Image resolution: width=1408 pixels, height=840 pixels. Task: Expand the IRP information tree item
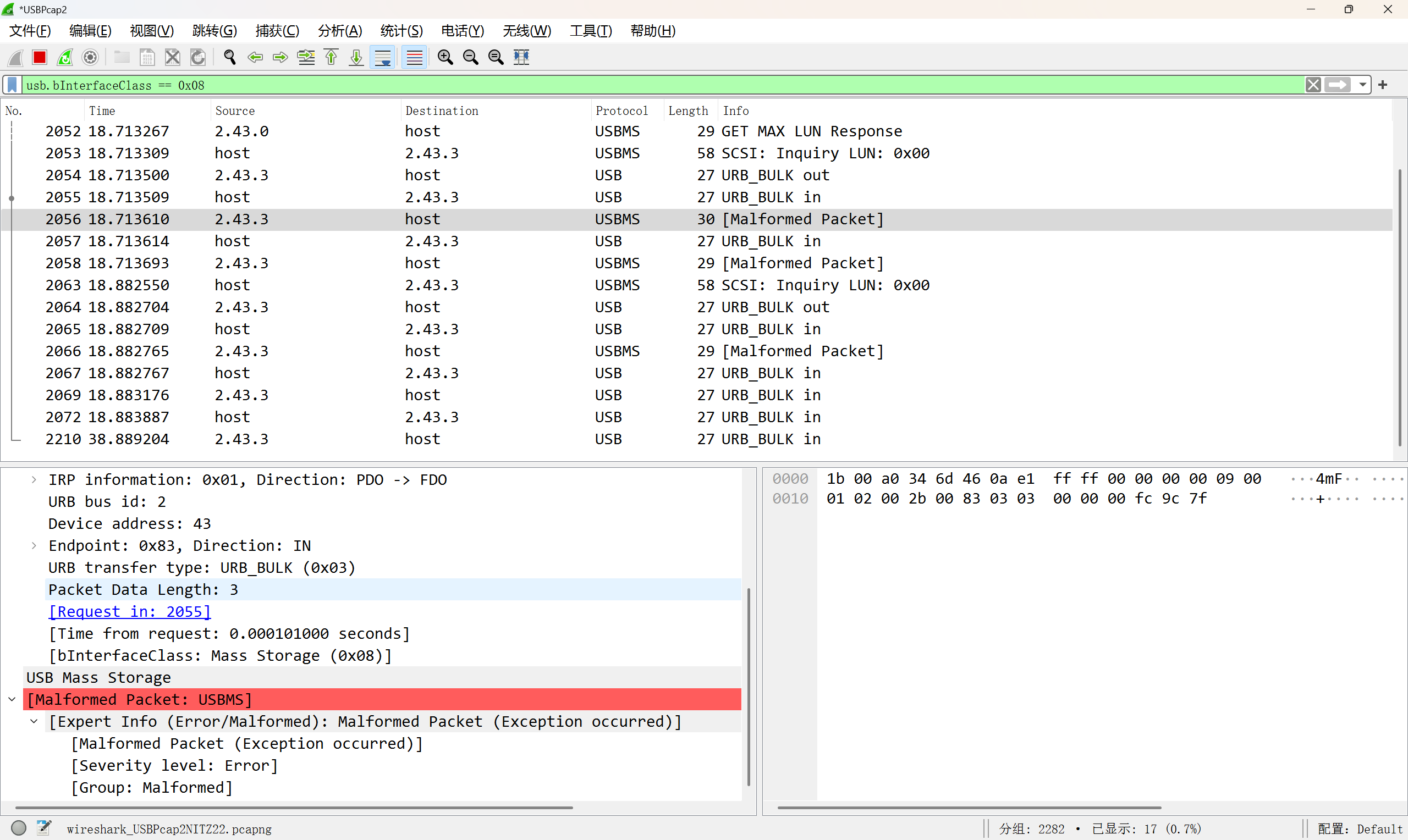pos(33,479)
